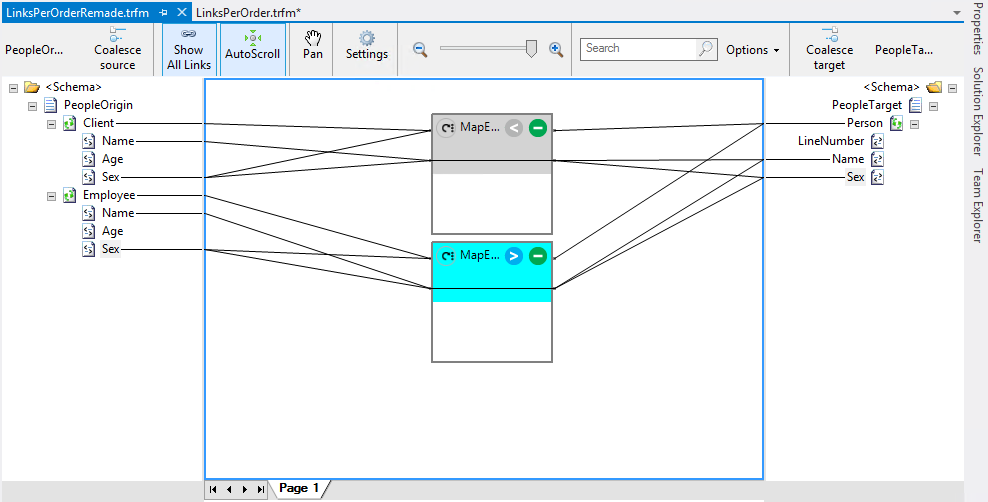The width and height of the screenshot is (988, 502).
Task: Toggle Show All Links
Action: (188, 49)
